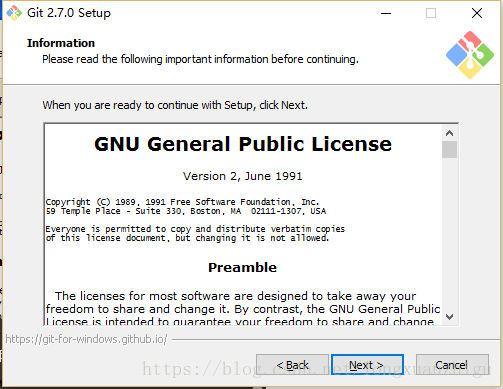Minimize the Git Setup window
503x389 pixels.
[386, 13]
